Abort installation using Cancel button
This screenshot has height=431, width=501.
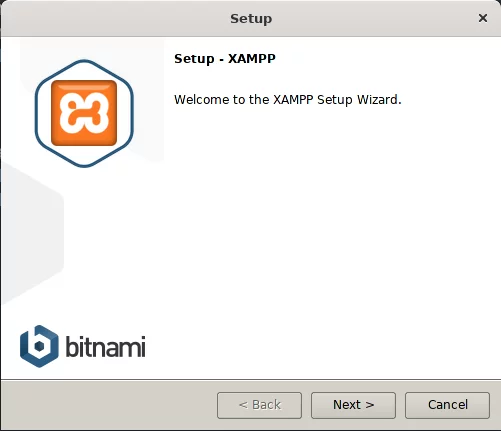point(447,405)
